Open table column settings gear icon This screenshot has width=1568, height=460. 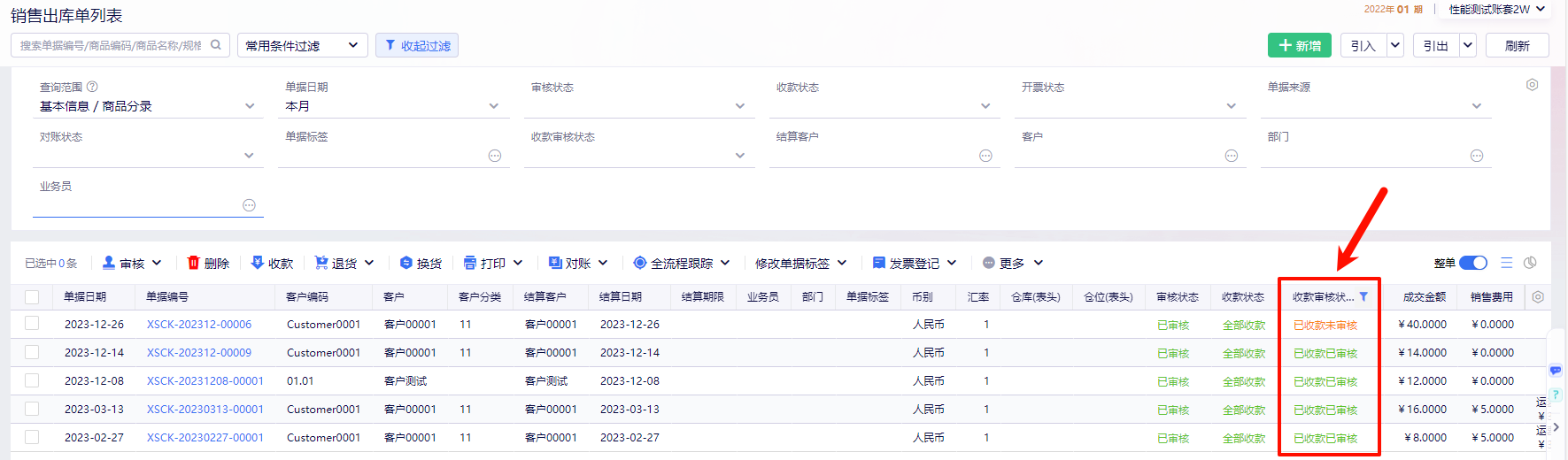[1538, 297]
